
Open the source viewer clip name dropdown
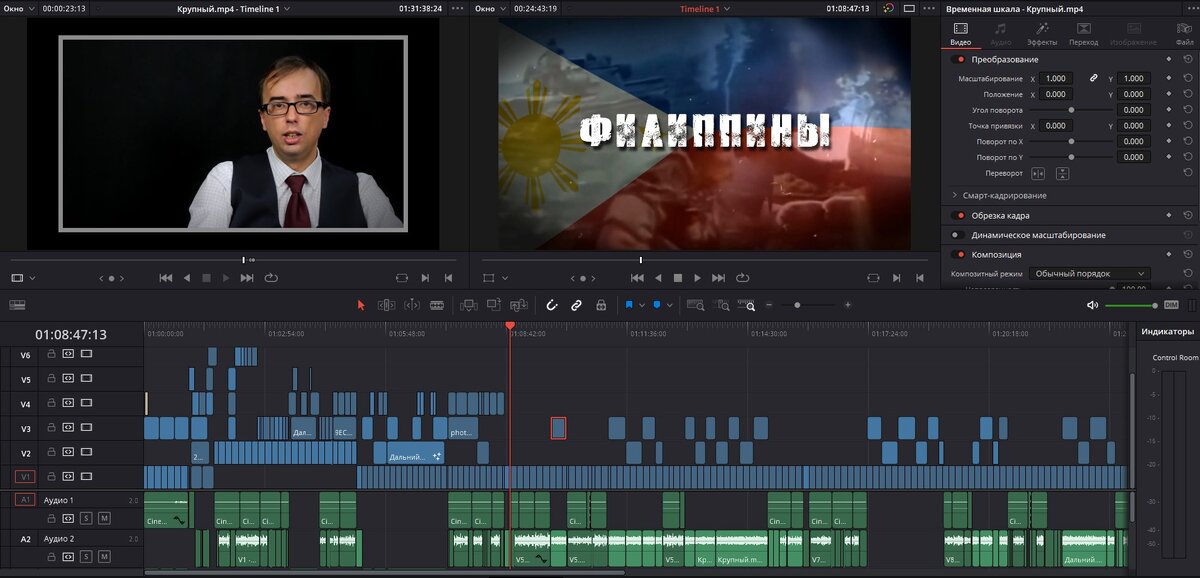(287, 8)
